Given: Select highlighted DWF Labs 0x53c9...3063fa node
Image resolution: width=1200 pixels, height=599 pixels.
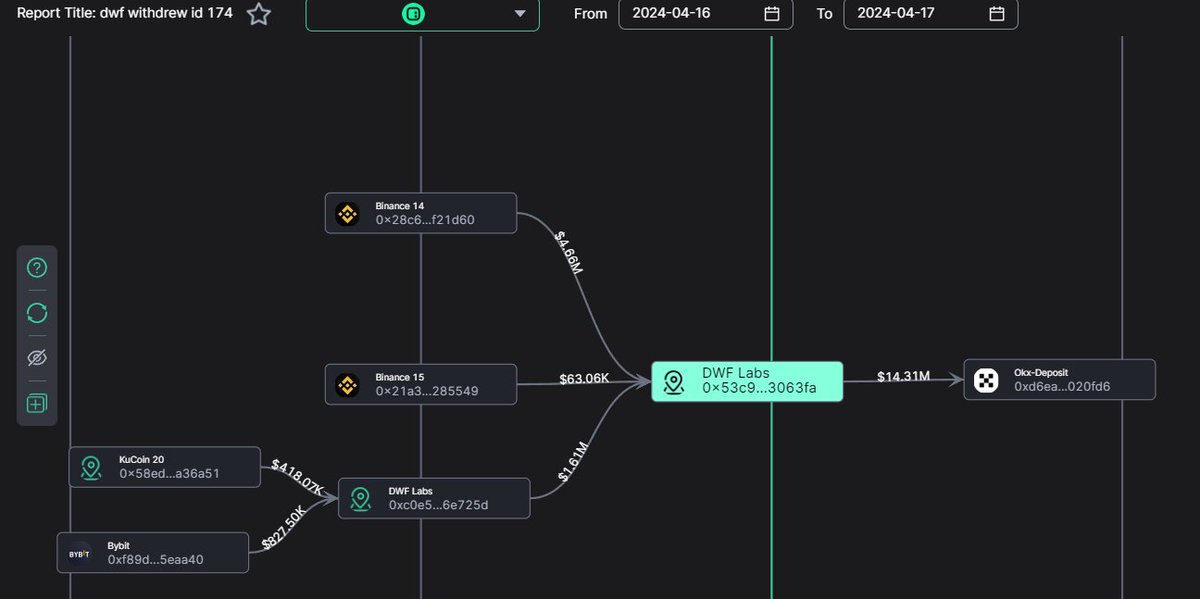Looking at the screenshot, I should pyautogui.click(x=748, y=381).
